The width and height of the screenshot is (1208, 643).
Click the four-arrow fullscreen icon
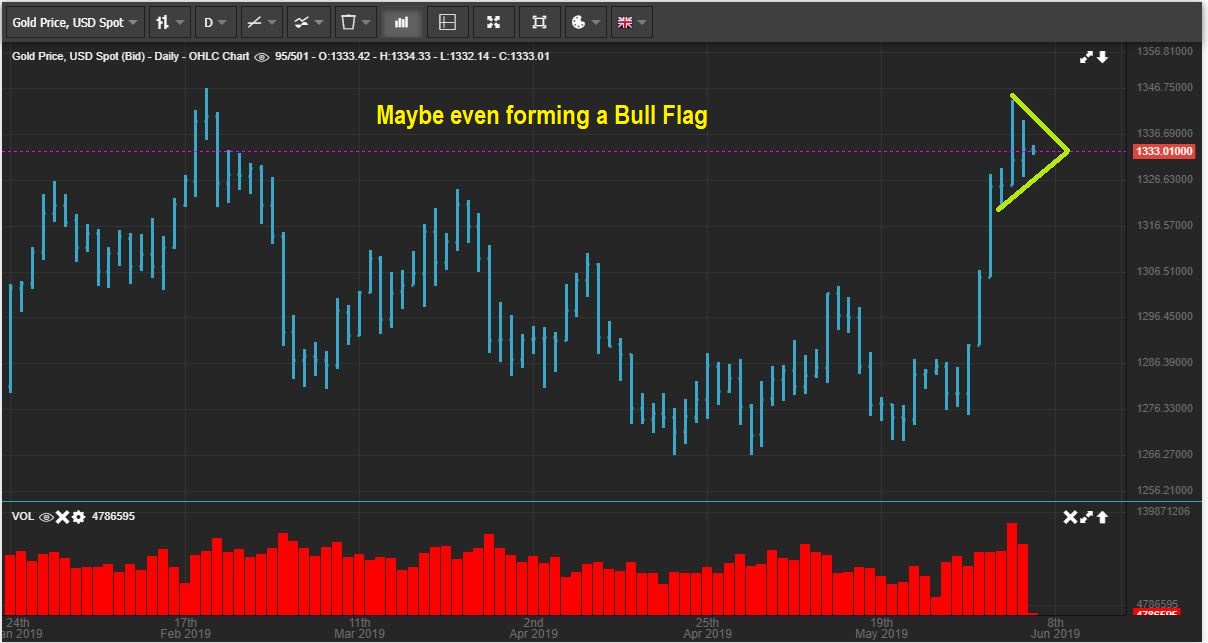coord(493,22)
